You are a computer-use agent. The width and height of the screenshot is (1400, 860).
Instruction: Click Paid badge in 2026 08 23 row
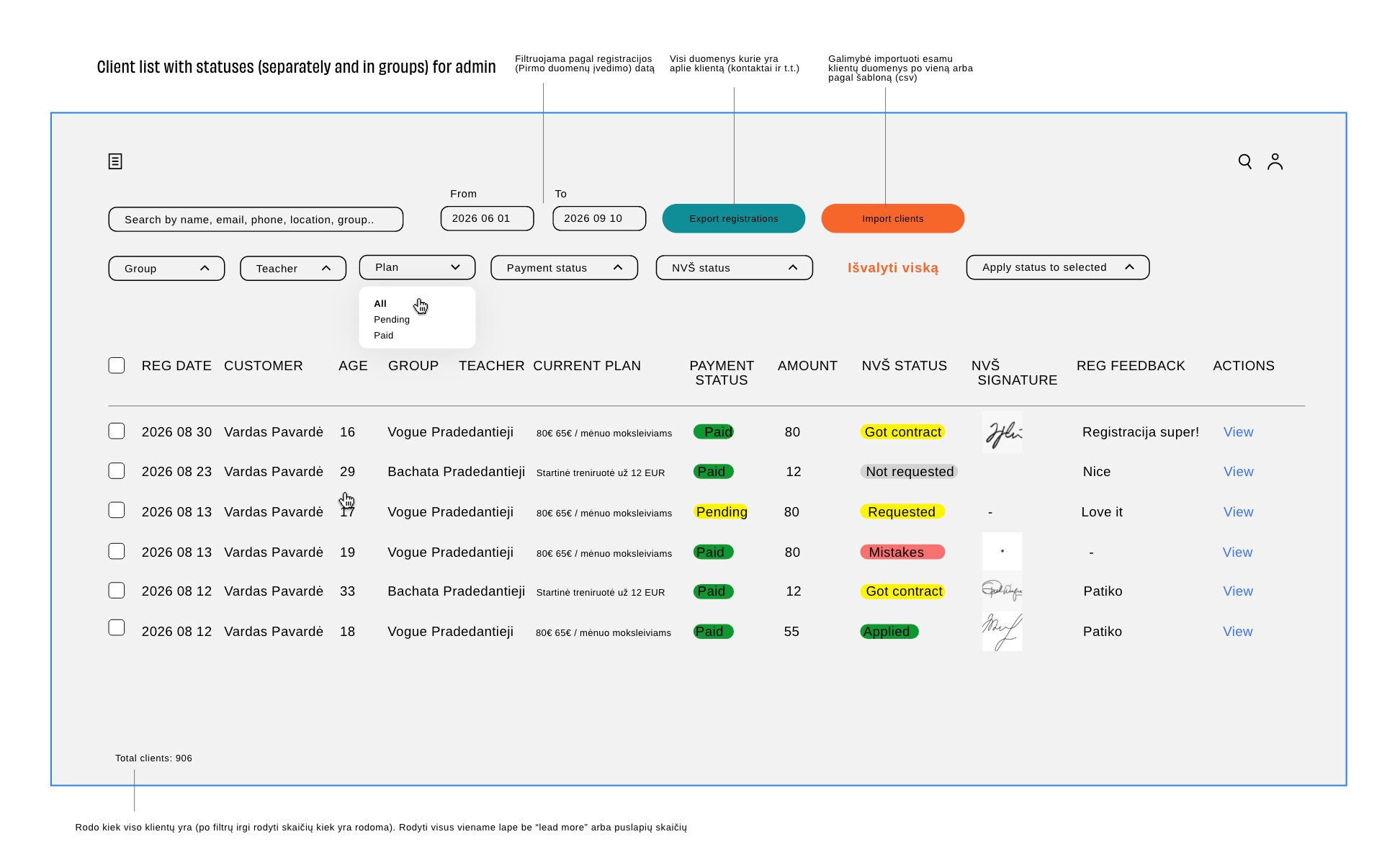[x=713, y=472]
